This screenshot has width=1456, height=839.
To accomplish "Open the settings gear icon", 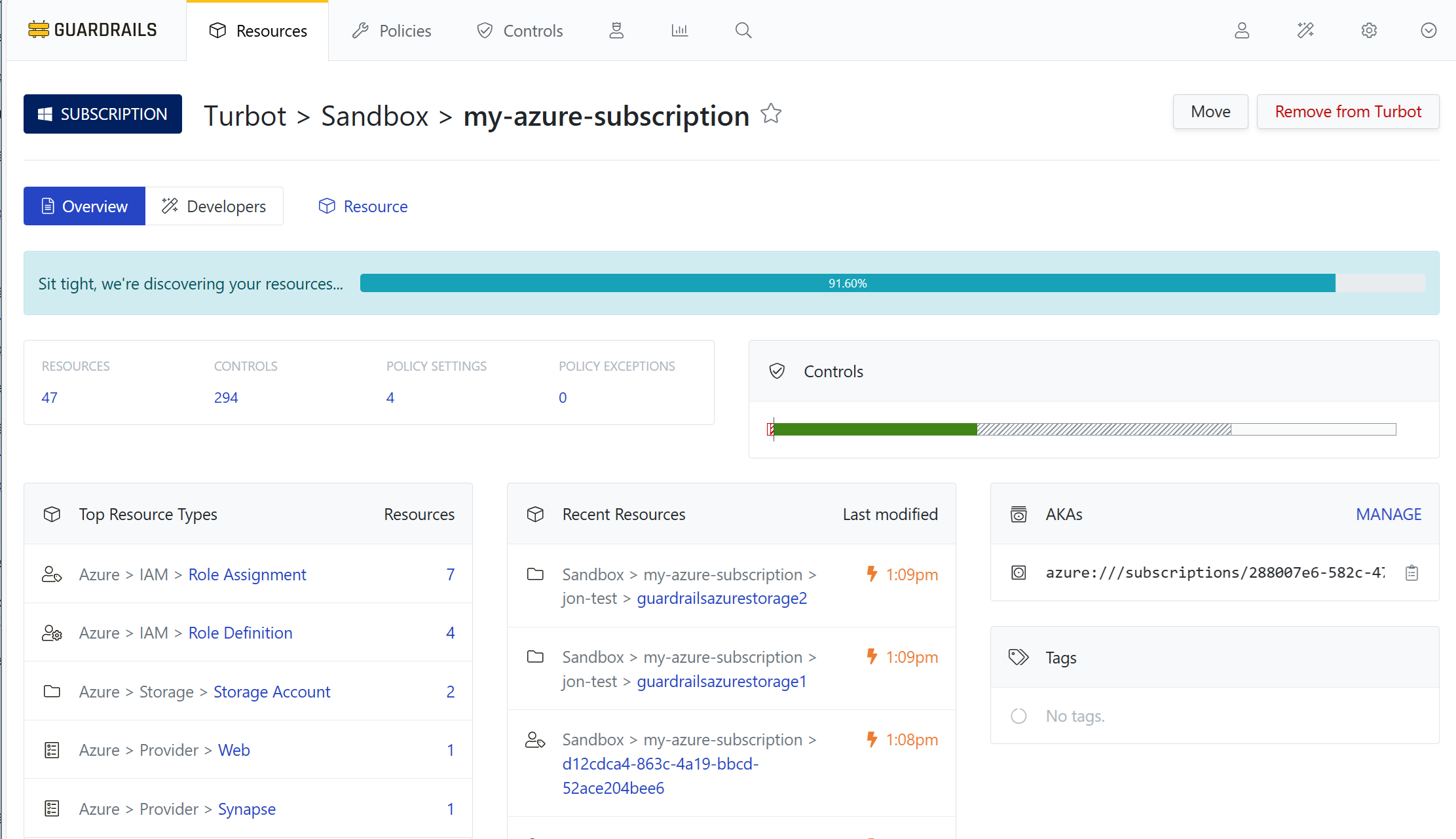I will (x=1369, y=31).
